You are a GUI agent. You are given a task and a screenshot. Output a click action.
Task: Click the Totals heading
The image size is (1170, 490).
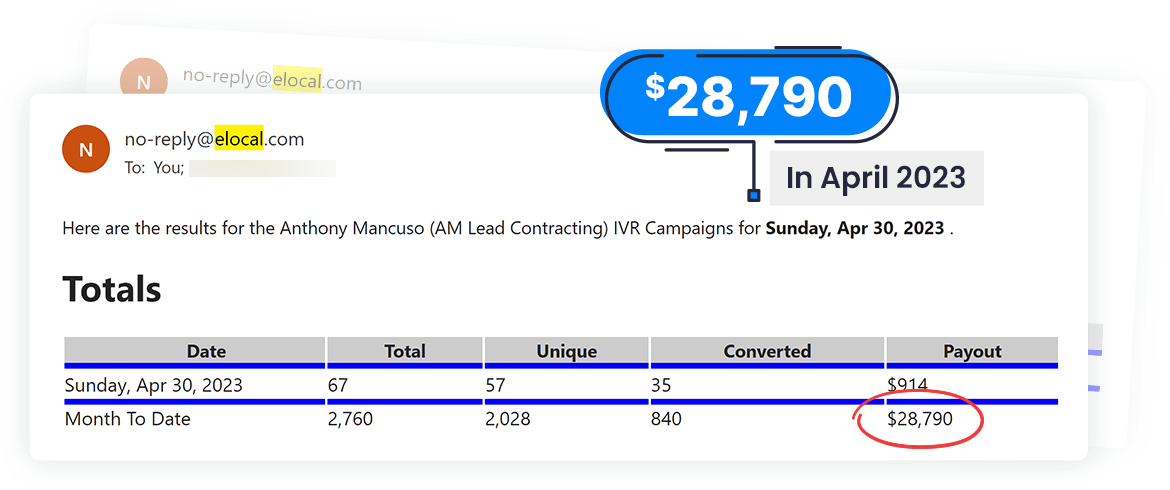click(112, 290)
